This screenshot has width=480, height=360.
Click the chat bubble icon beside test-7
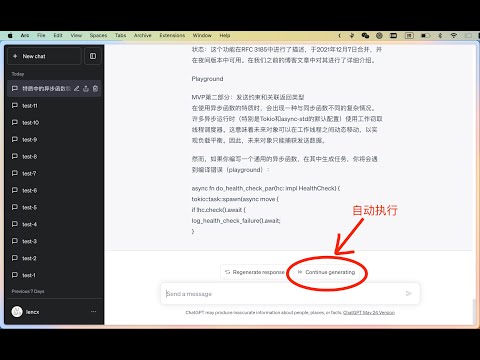click(x=15, y=173)
